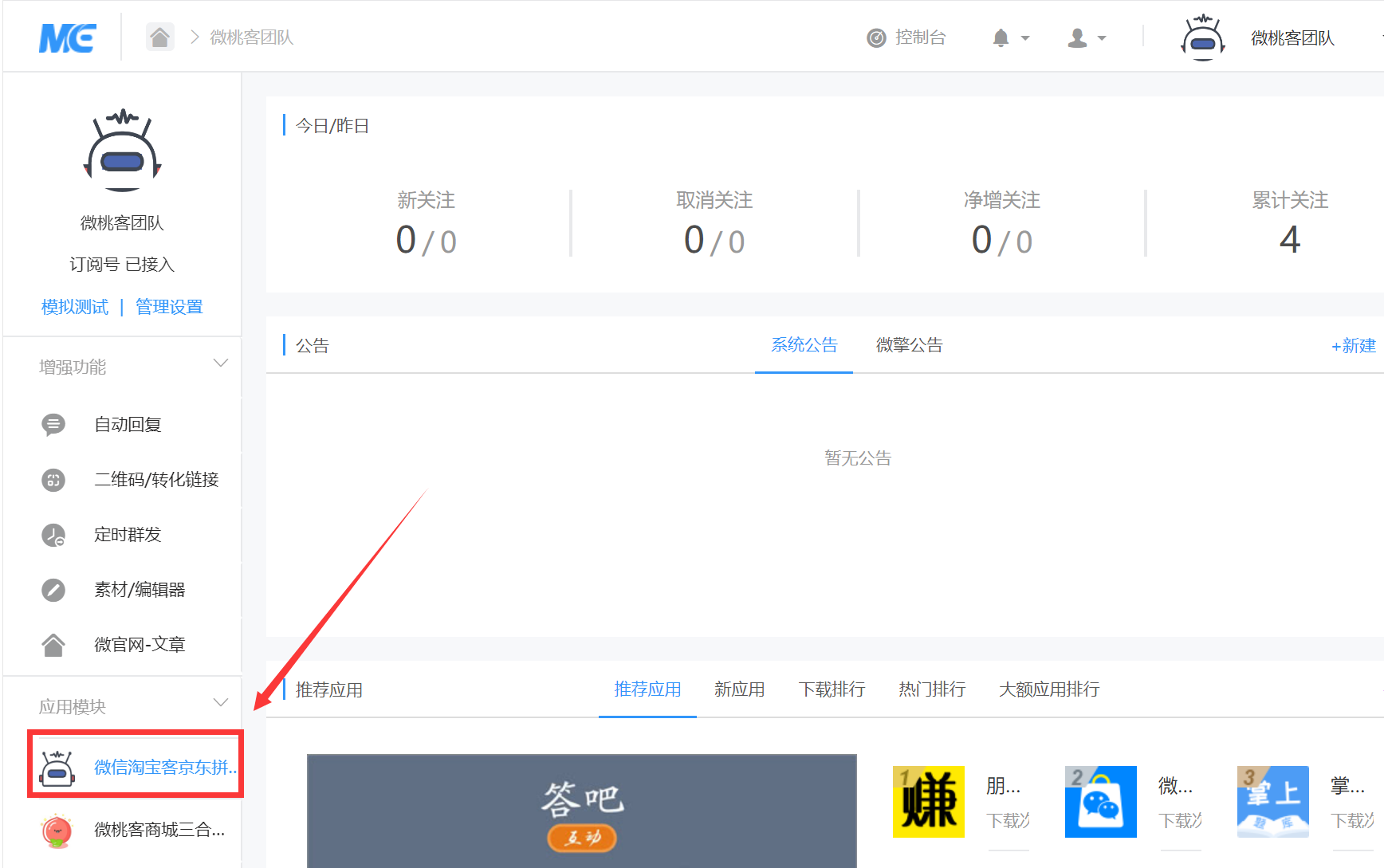Screen dimensions: 1384x868
Task: Click the MC logo in the header
Action: [x=68, y=37]
